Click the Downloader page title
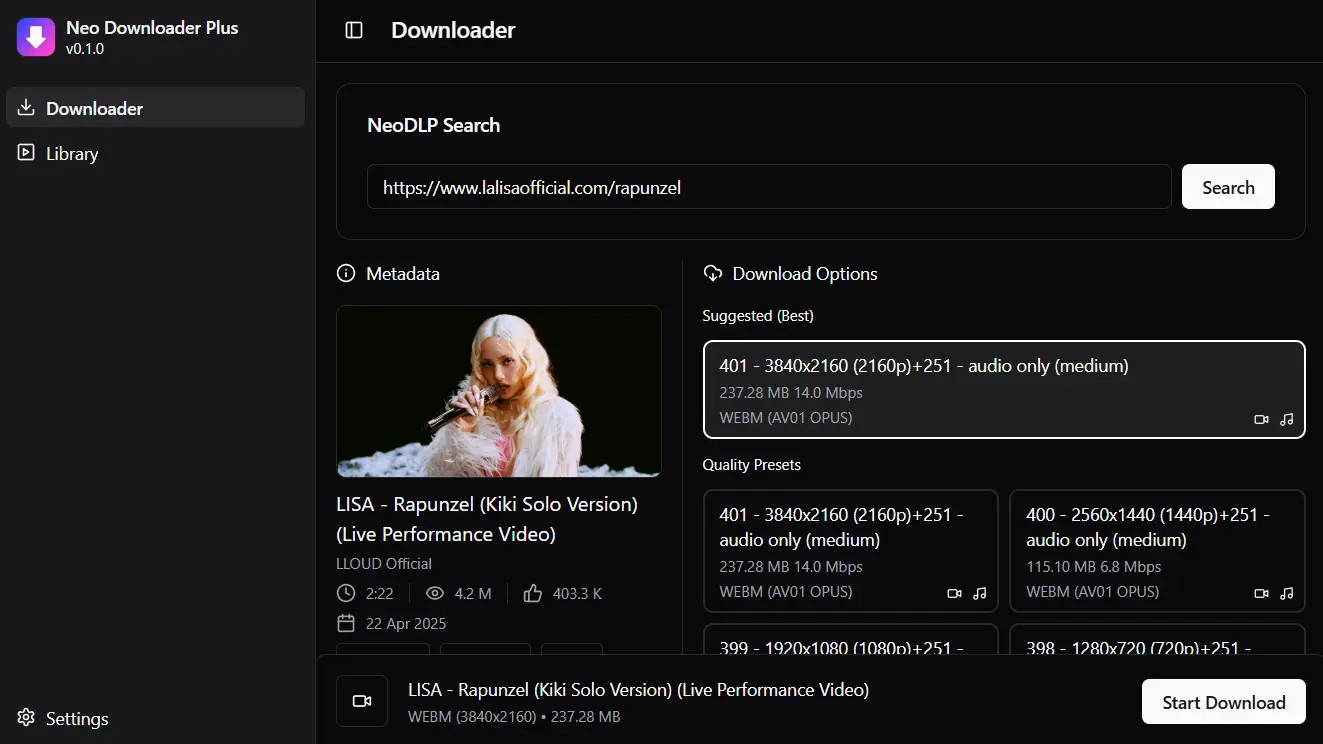This screenshot has width=1323, height=744. [453, 30]
